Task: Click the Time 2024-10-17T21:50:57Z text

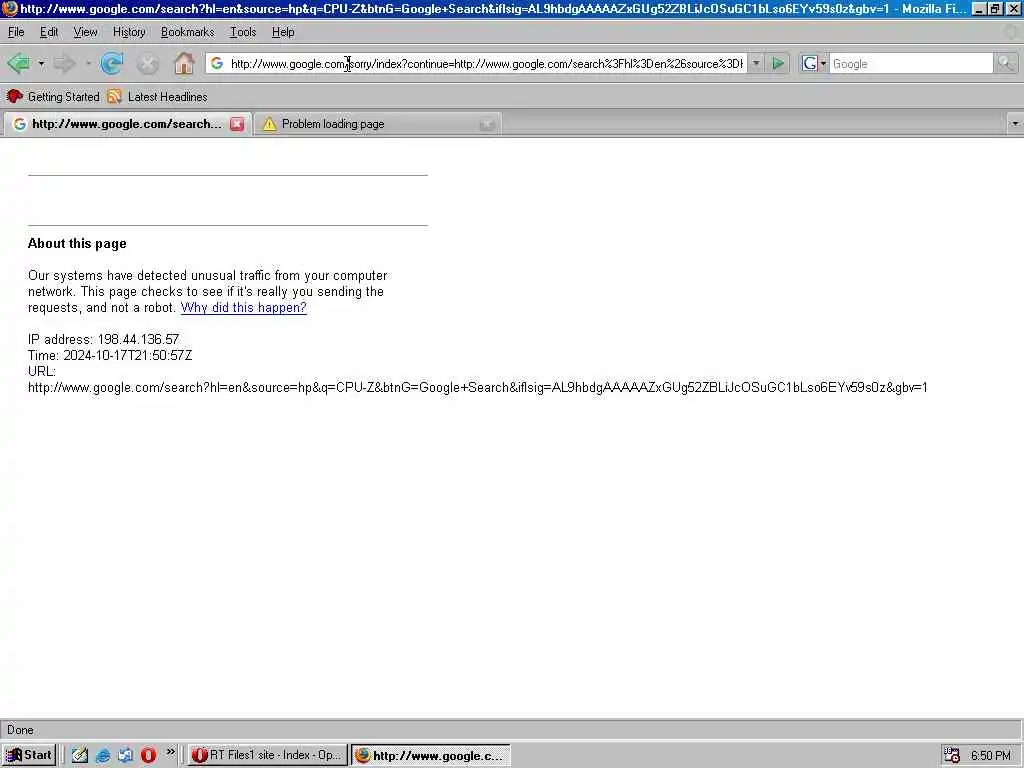Action: point(110,355)
